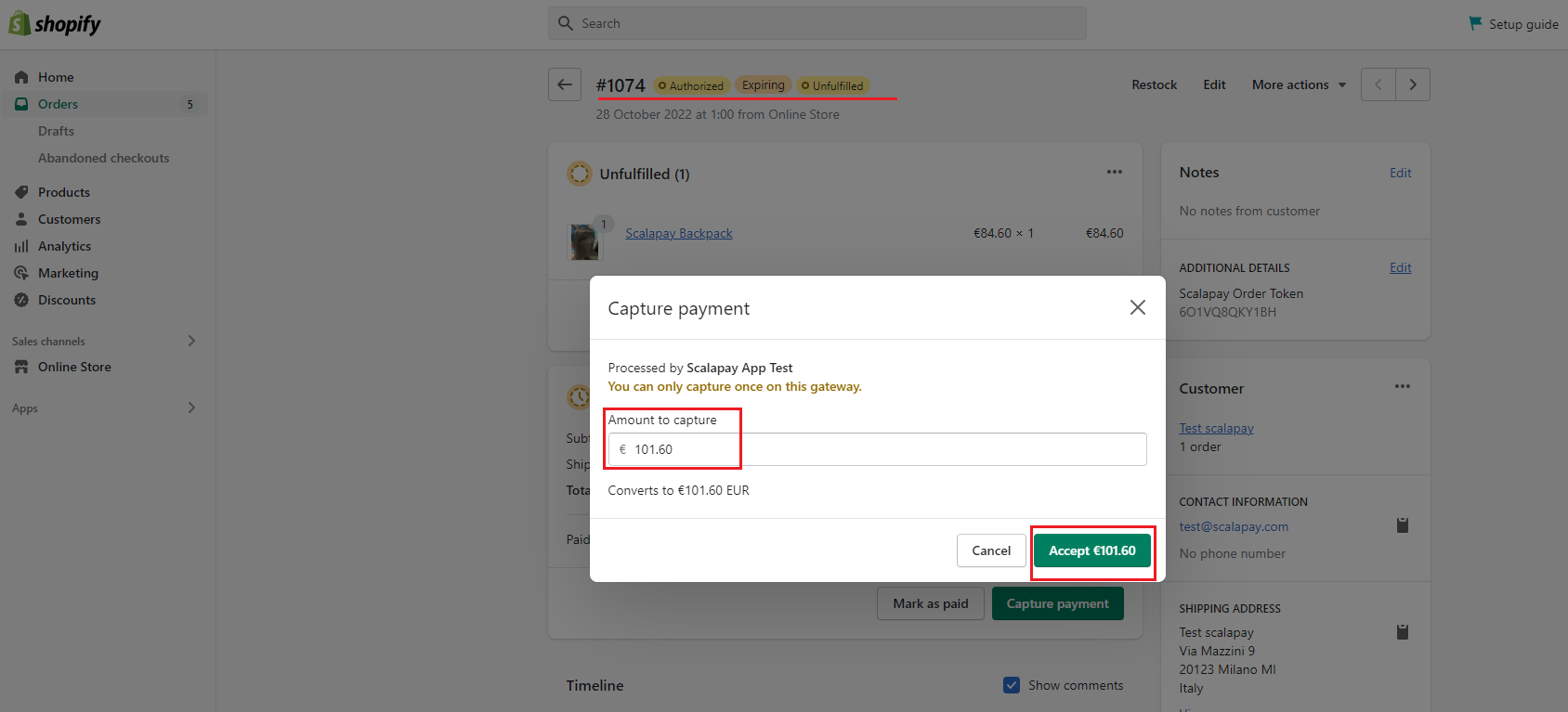
Task: Click the Unfulfilled status circle icon
Action: [x=580, y=174]
